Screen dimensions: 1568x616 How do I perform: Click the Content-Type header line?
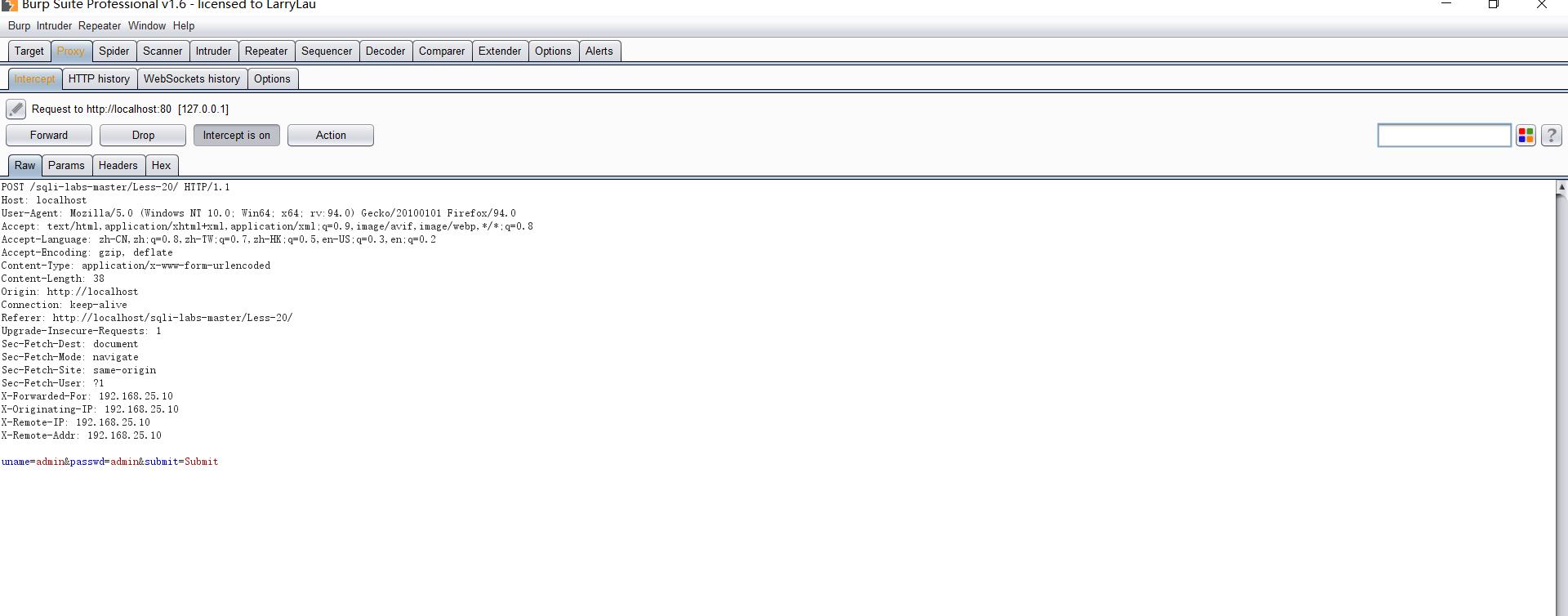click(x=136, y=266)
